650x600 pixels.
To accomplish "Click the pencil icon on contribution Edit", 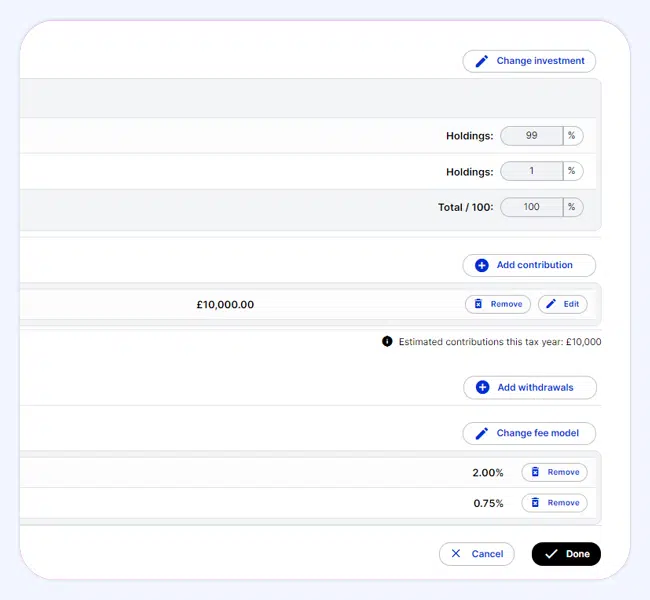I will coord(551,304).
